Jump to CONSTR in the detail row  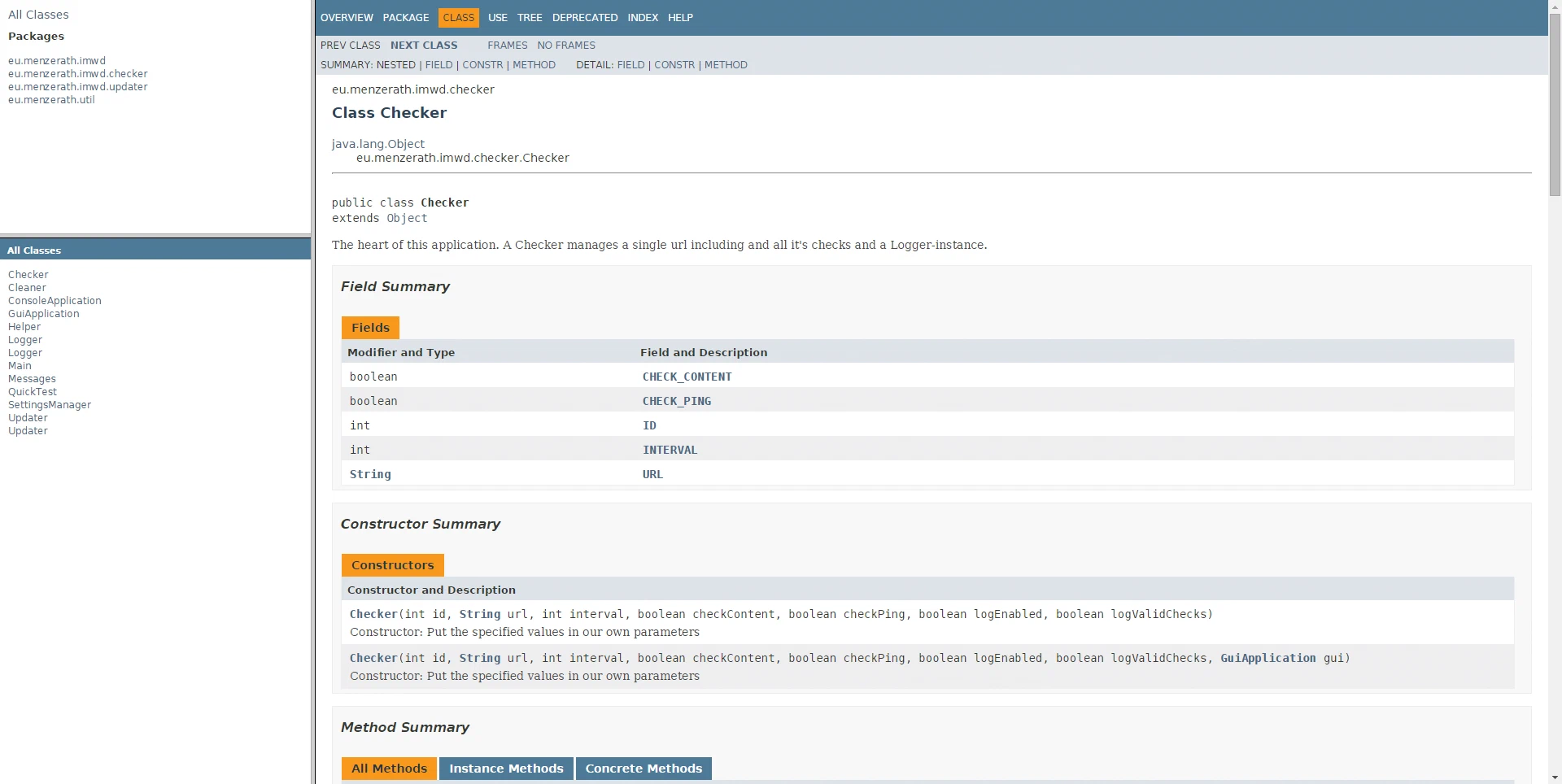[674, 65]
